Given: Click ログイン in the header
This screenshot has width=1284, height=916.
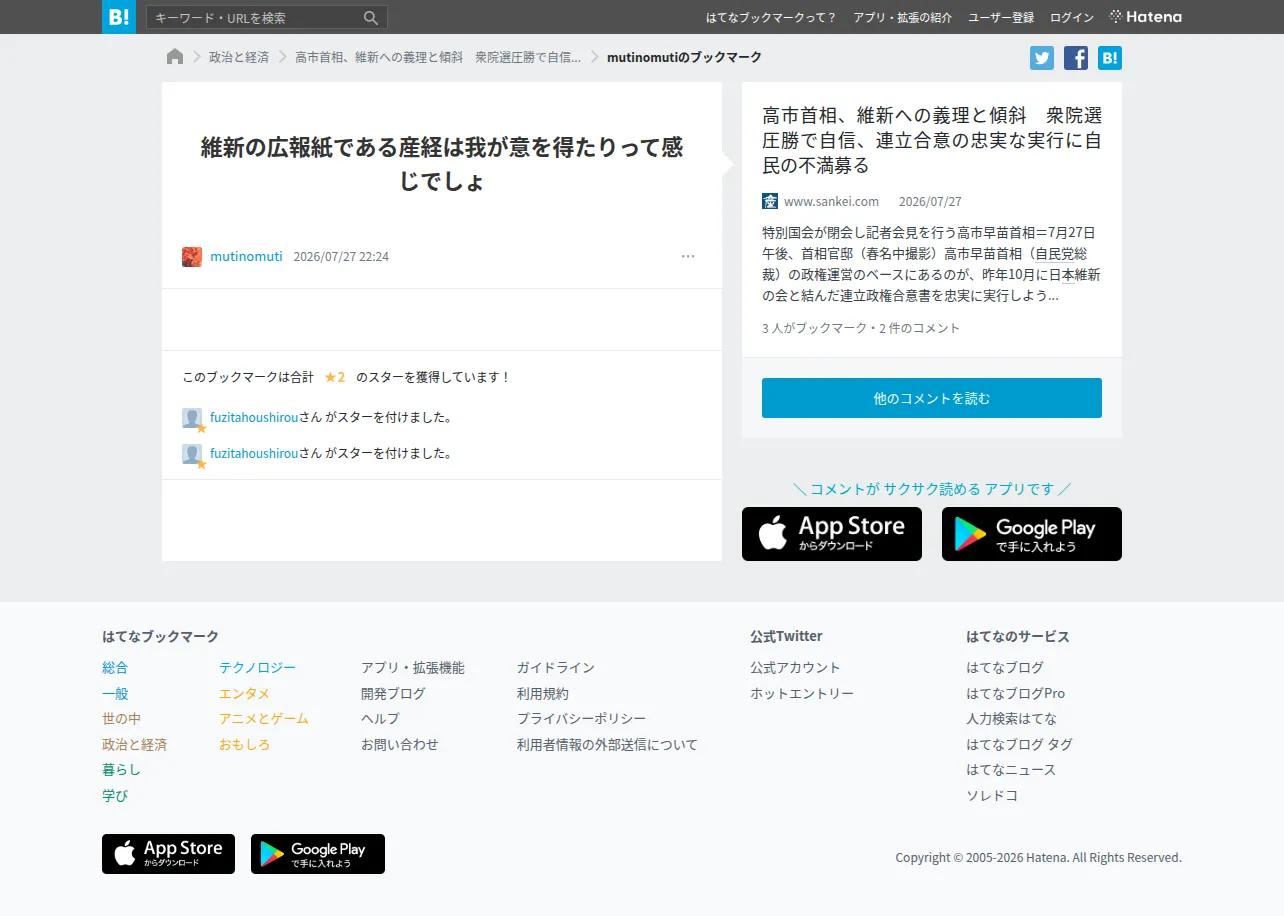Looking at the screenshot, I should coord(1072,18).
